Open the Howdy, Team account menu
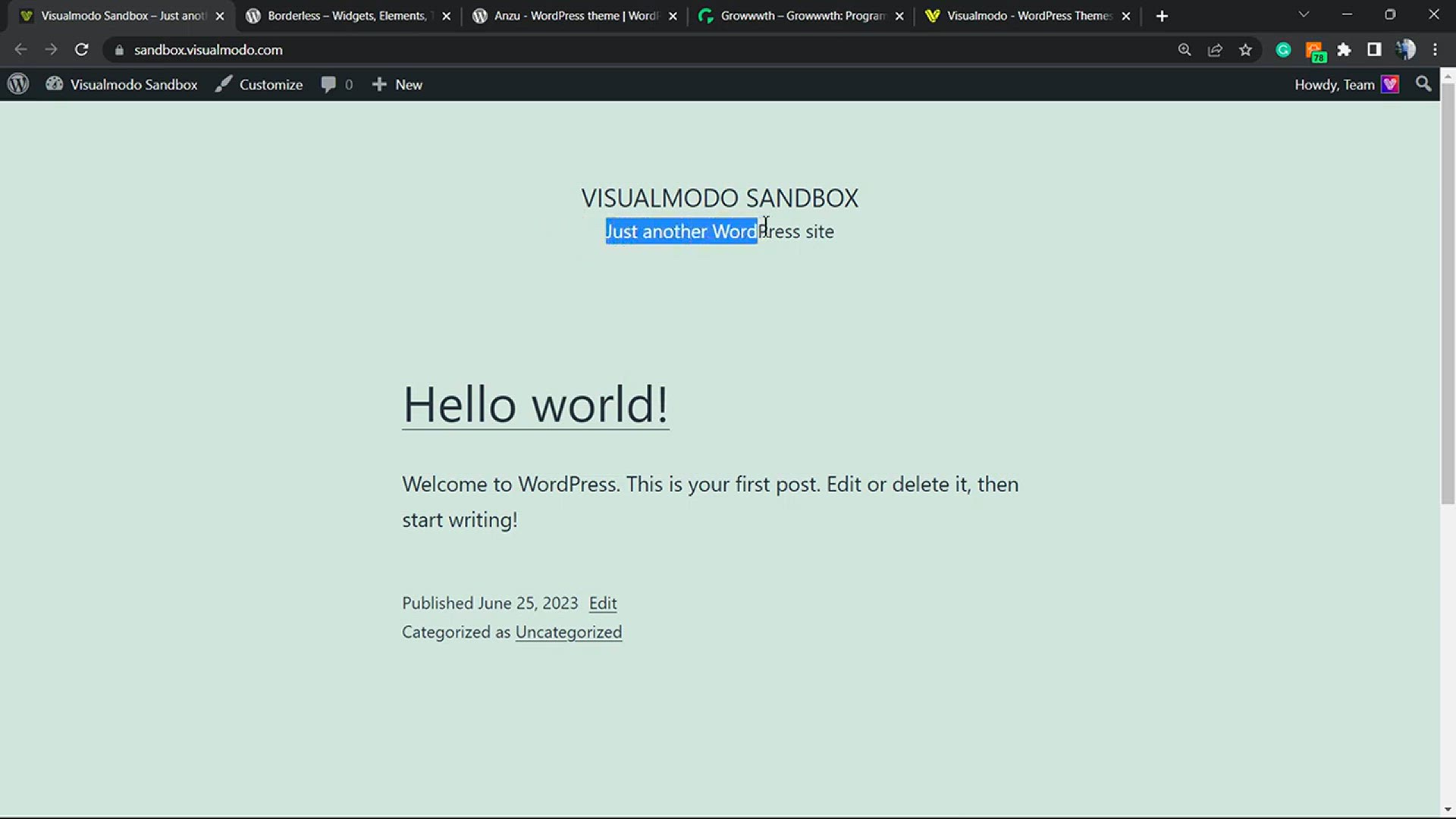 point(1346,84)
